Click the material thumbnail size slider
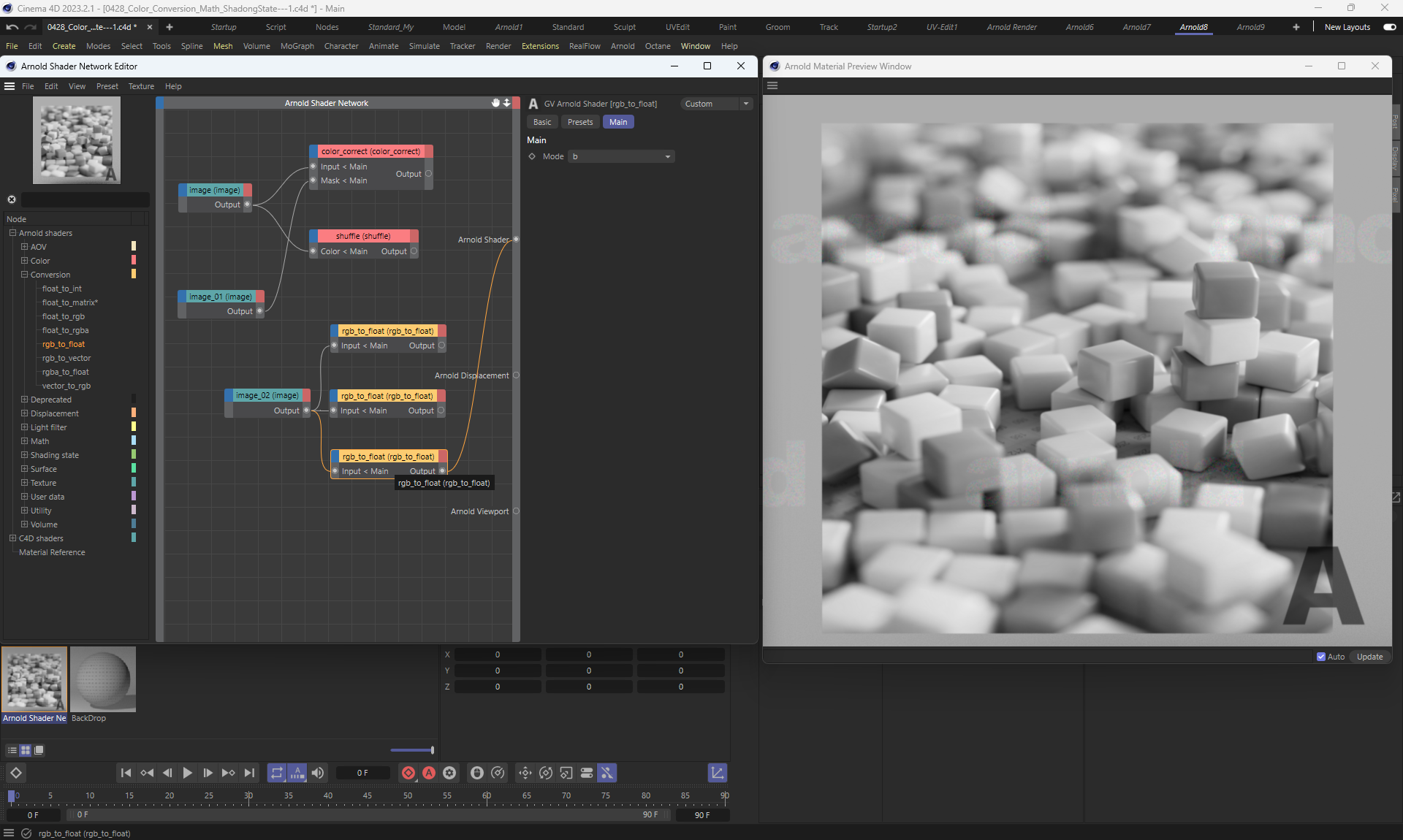This screenshot has height=840, width=1403. click(x=412, y=750)
